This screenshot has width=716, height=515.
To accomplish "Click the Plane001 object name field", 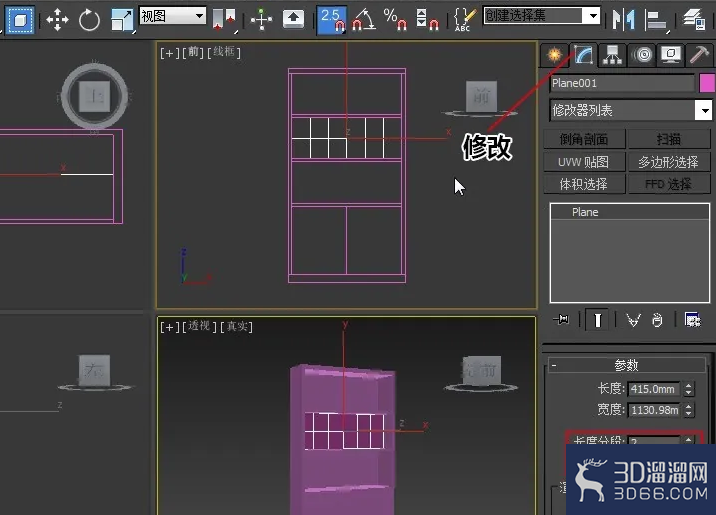I will 622,84.
